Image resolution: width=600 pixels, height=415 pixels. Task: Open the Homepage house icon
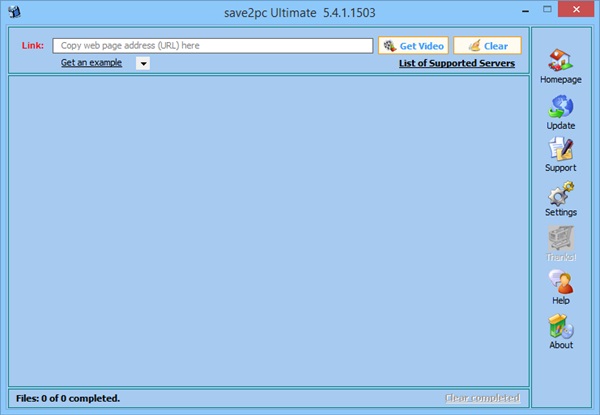560,60
